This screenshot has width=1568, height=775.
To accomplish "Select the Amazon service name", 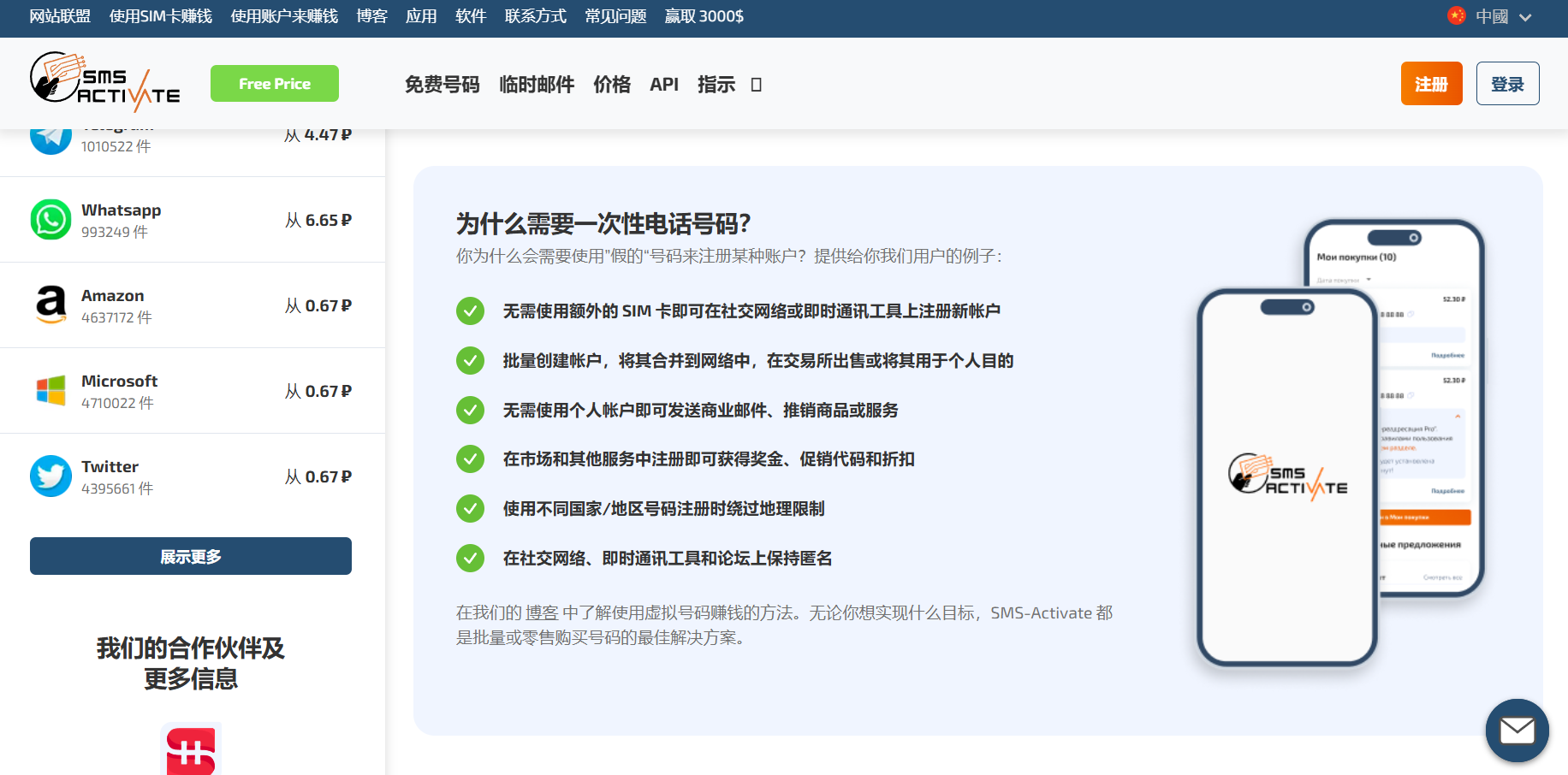I will 113,296.
